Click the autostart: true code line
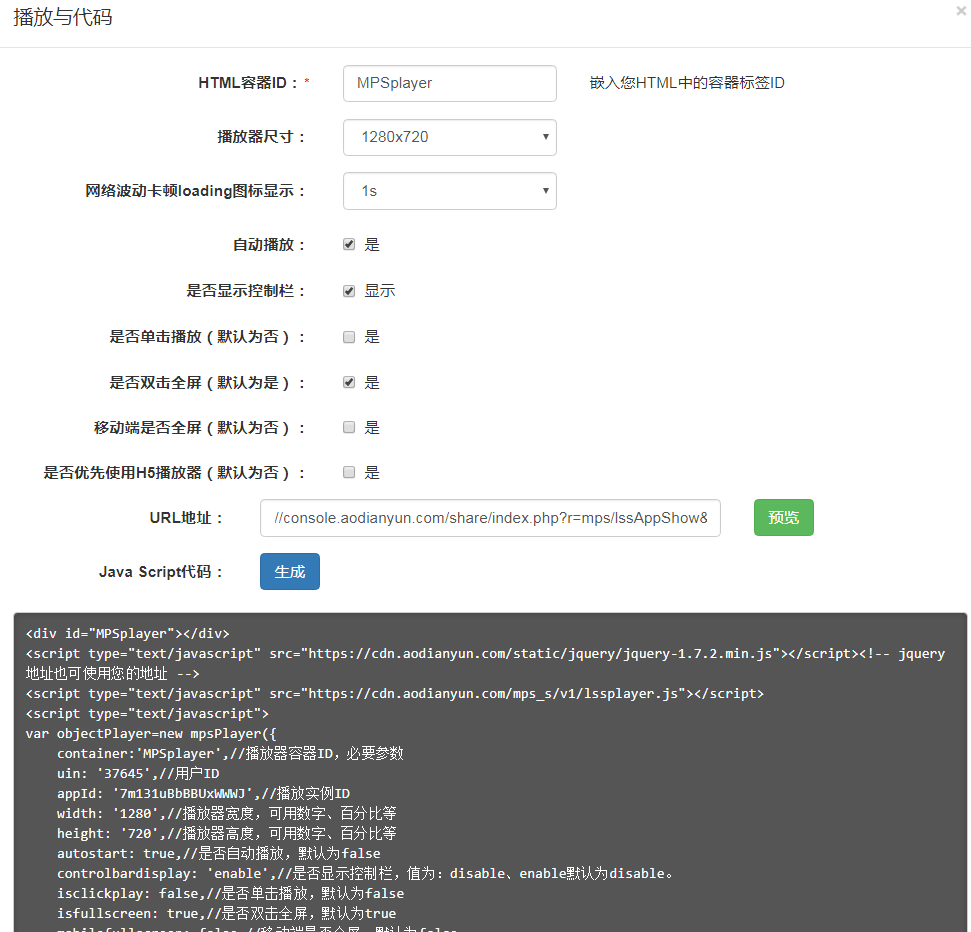 pyautogui.click(x=219, y=853)
